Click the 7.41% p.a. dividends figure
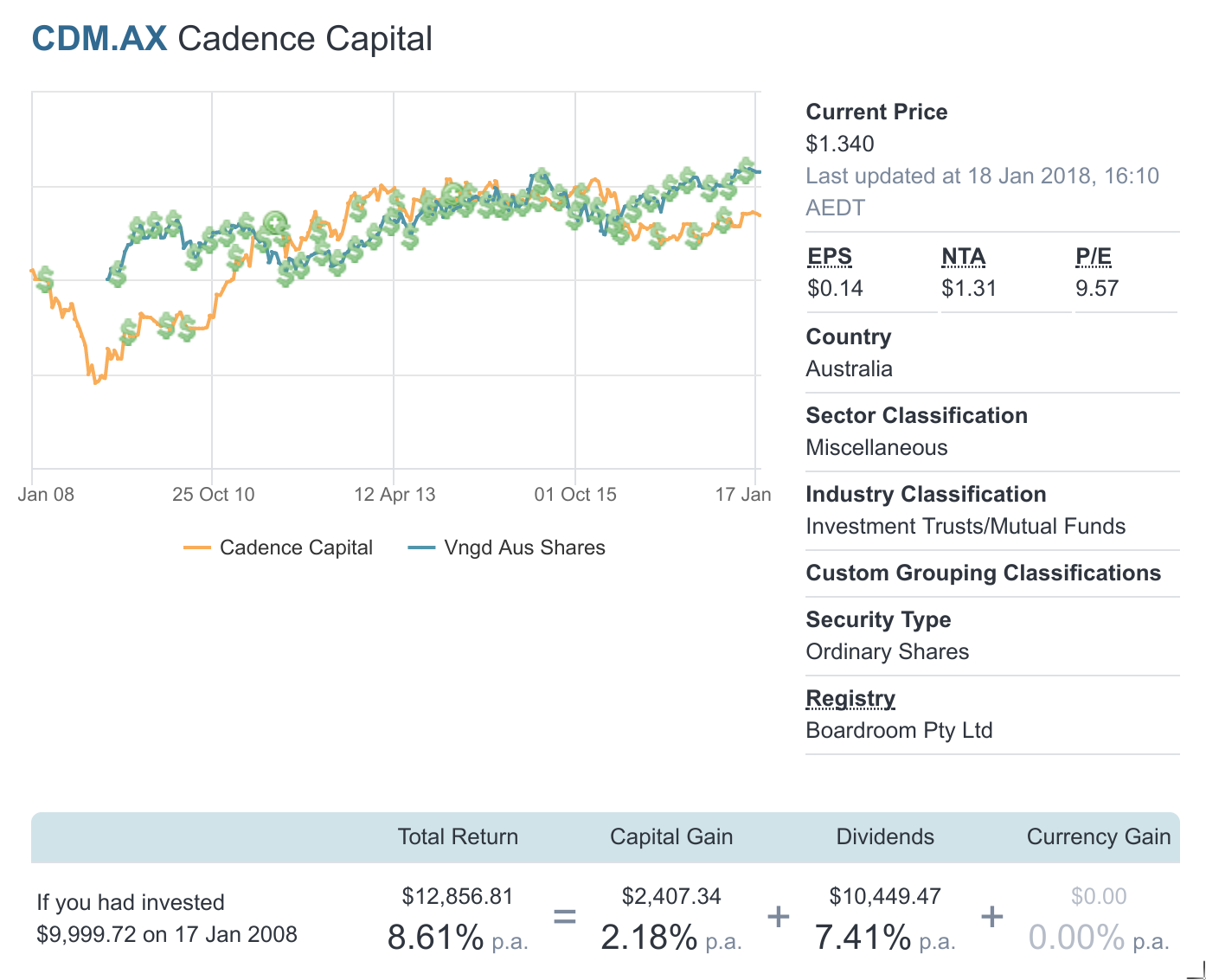This screenshot has height=980, width=1206. tap(885, 938)
